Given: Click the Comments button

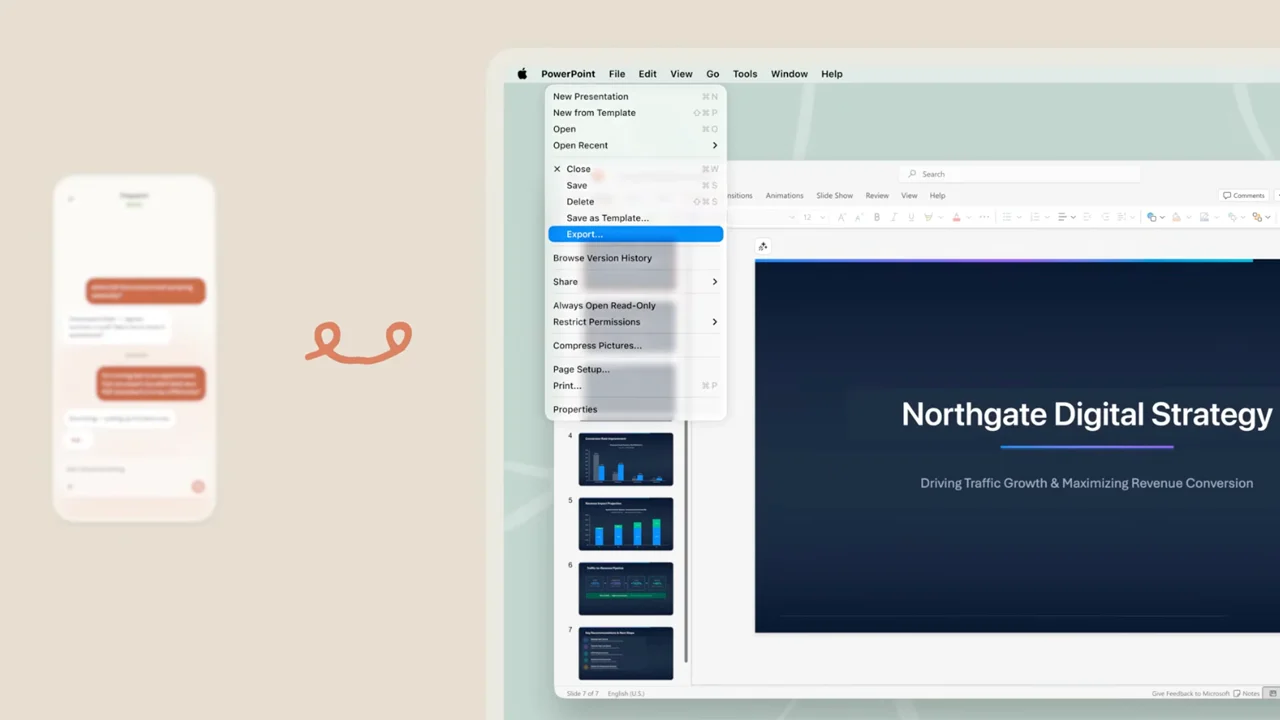Looking at the screenshot, I should 1243,196.
